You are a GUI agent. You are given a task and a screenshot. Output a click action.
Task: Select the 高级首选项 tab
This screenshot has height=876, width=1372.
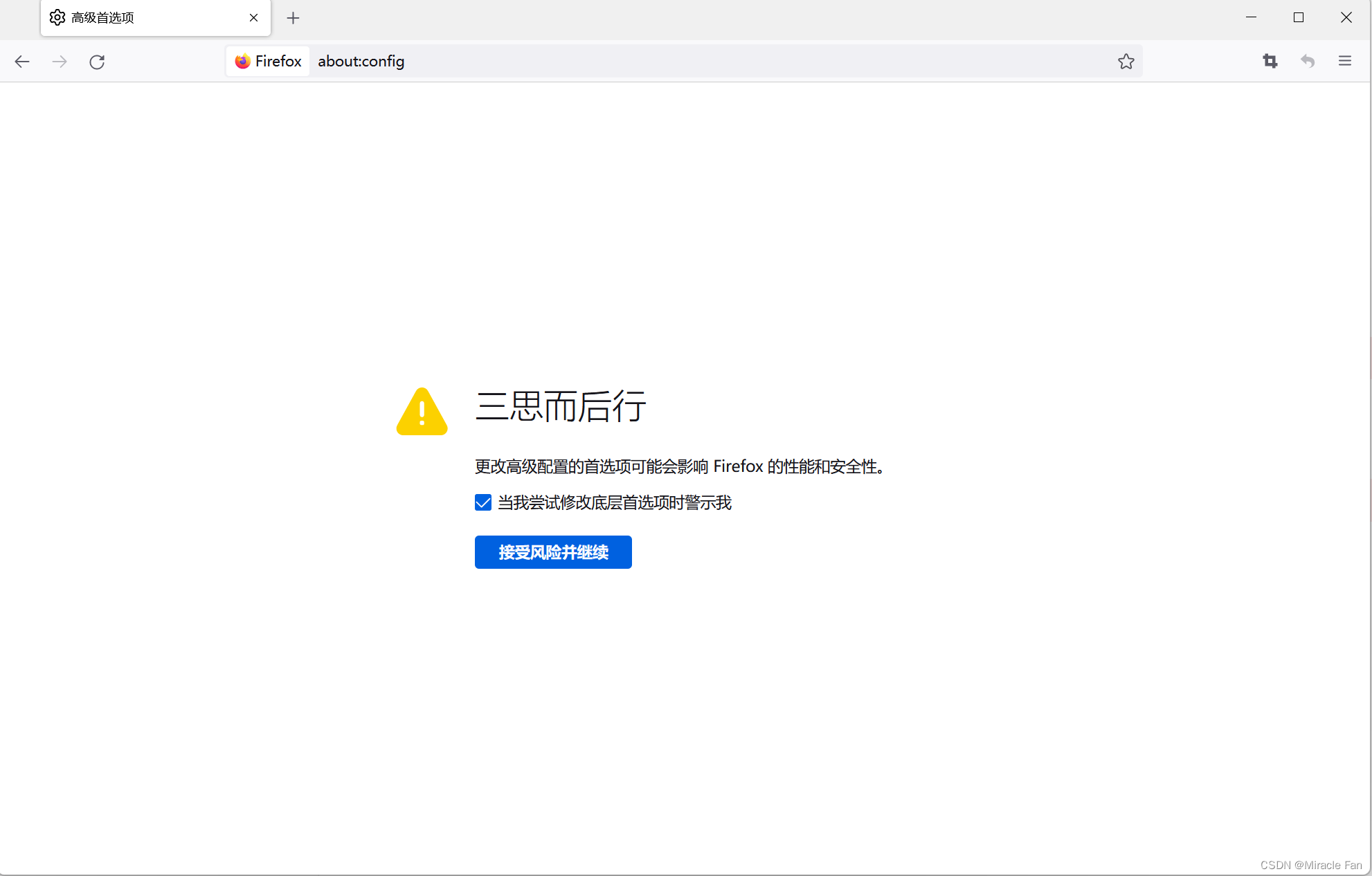138,18
